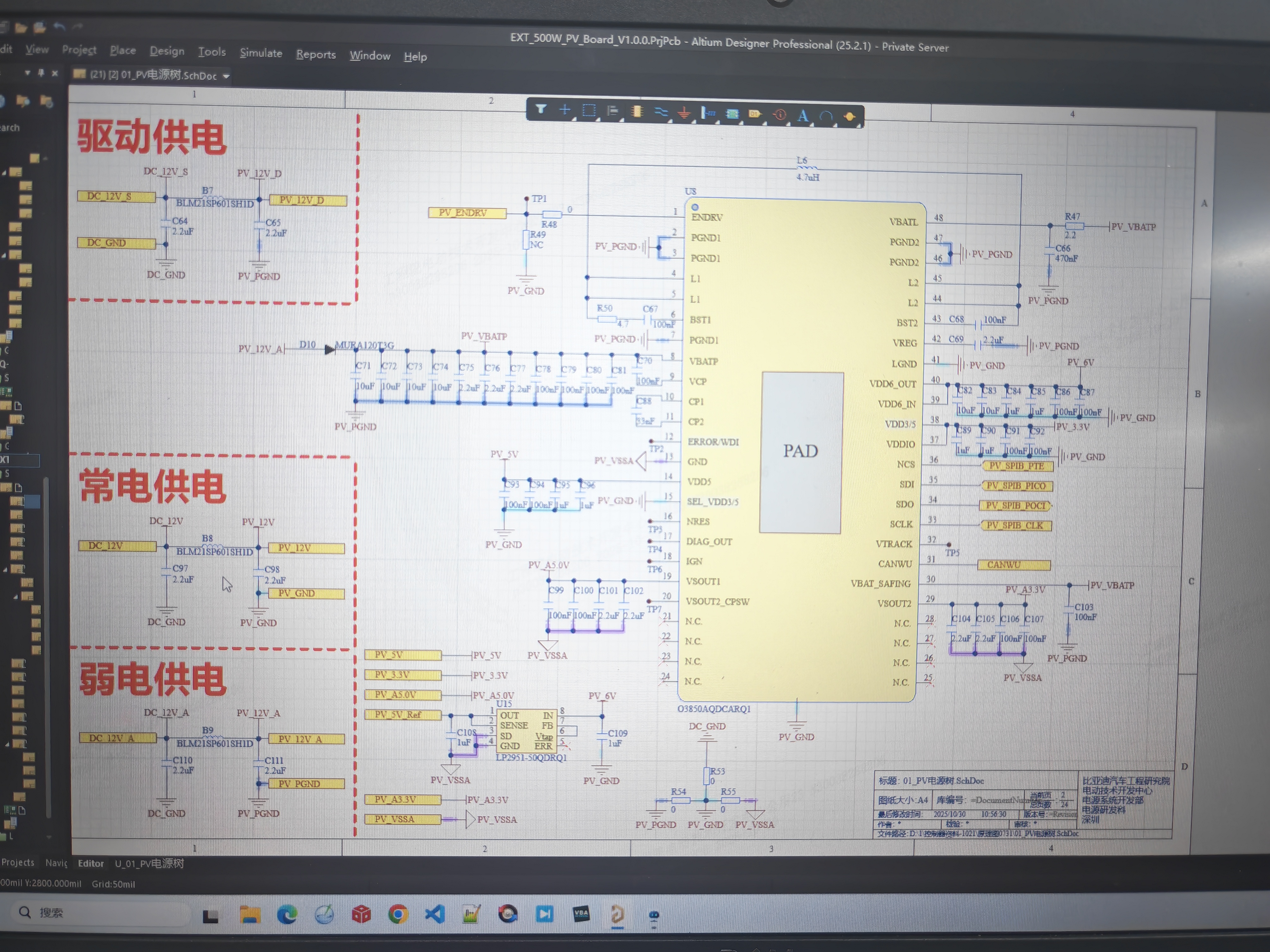Click the Place Sheet Symbol icon
1270x952 pixels.
(x=732, y=114)
